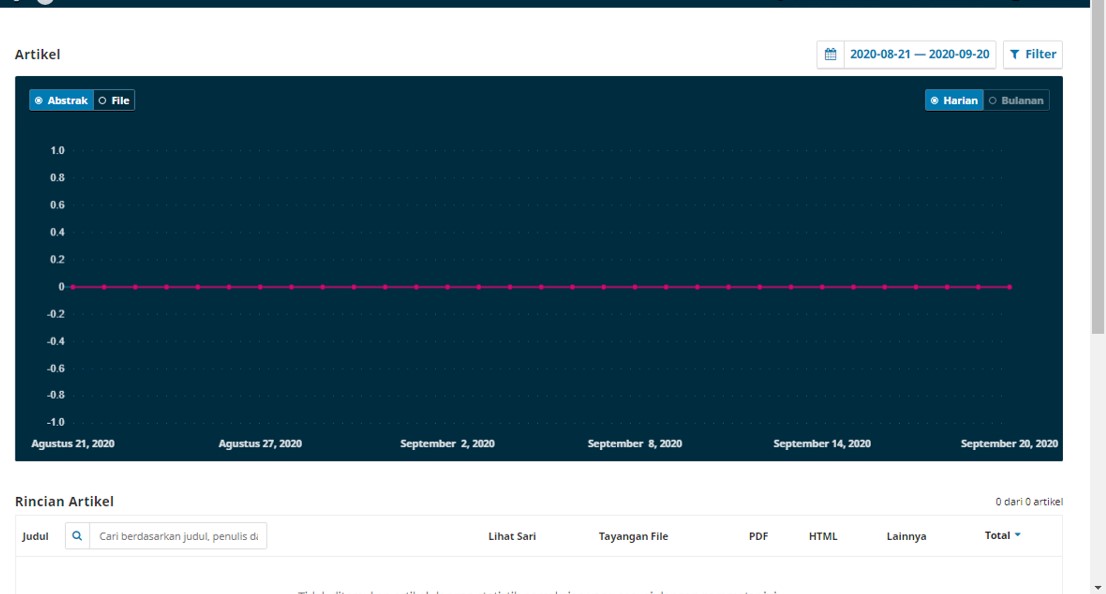Click the Lihat Sari column header
This screenshot has height=594, width=1106.
click(512, 537)
